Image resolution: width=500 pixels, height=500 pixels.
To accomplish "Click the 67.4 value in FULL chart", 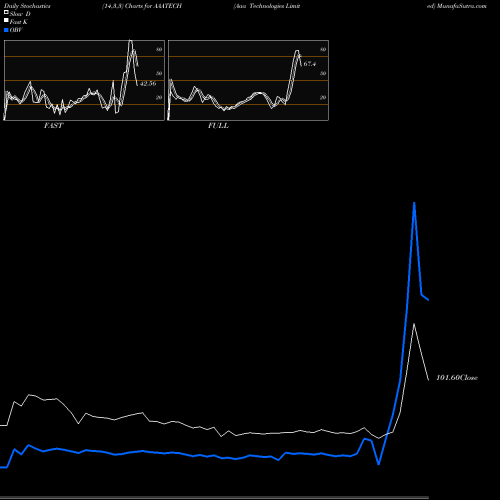I will point(310,64).
